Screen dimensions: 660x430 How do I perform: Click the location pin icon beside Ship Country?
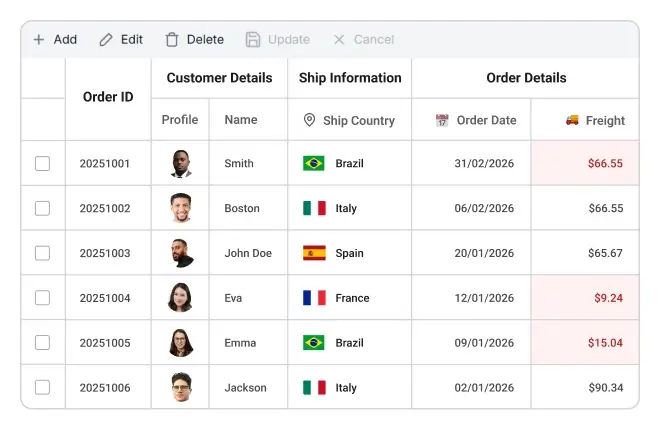[309, 120]
